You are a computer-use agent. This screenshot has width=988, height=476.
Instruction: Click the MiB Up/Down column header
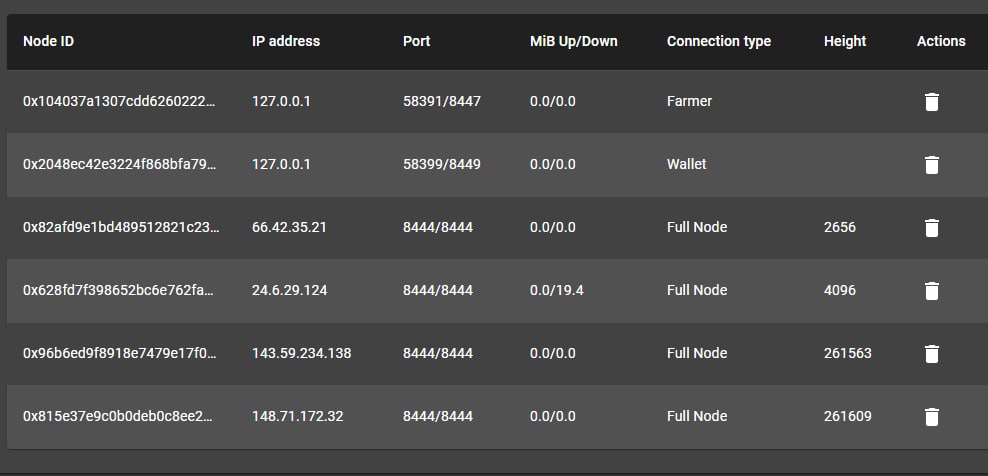(x=573, y=41)
